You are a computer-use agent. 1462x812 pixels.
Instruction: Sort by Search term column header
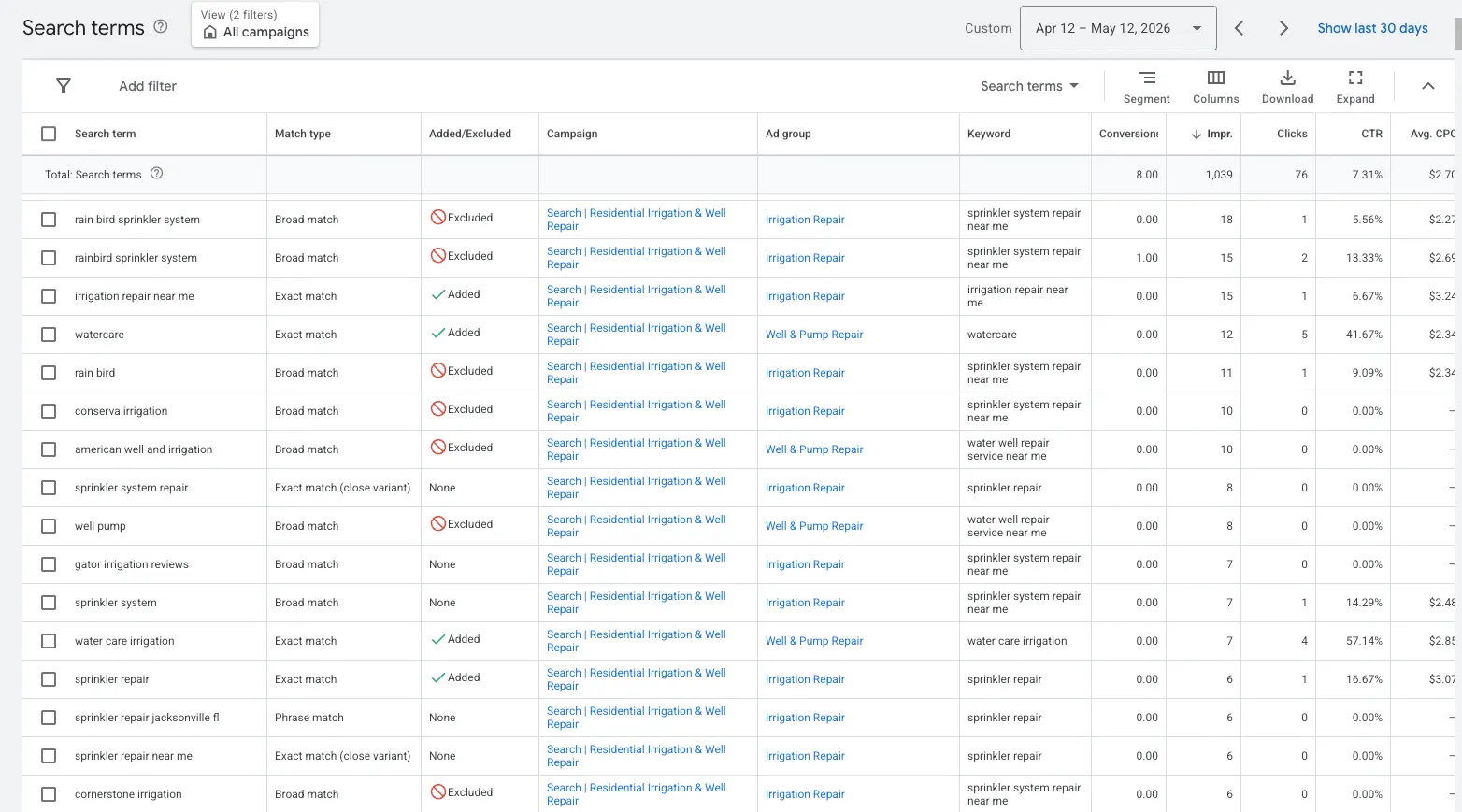pyautogui.click(x=106, y=134)
